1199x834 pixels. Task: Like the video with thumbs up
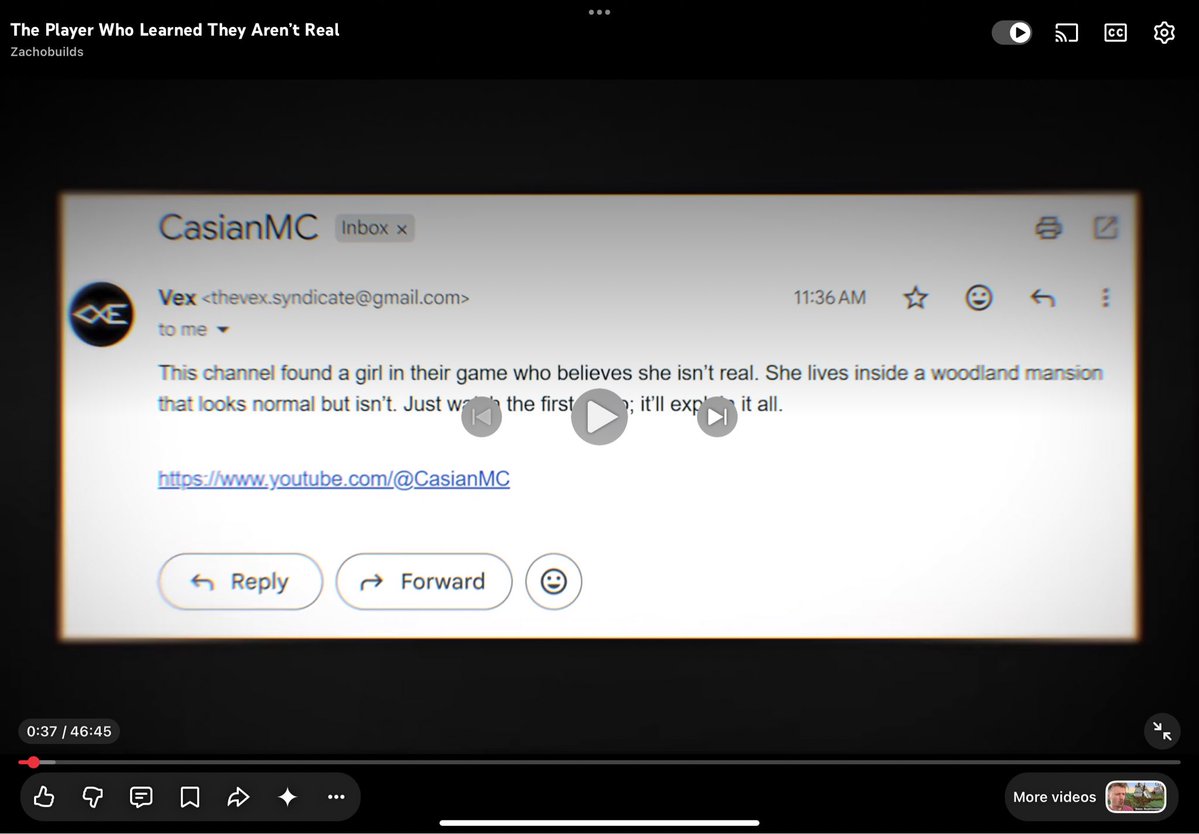click(x=44, y=797)
